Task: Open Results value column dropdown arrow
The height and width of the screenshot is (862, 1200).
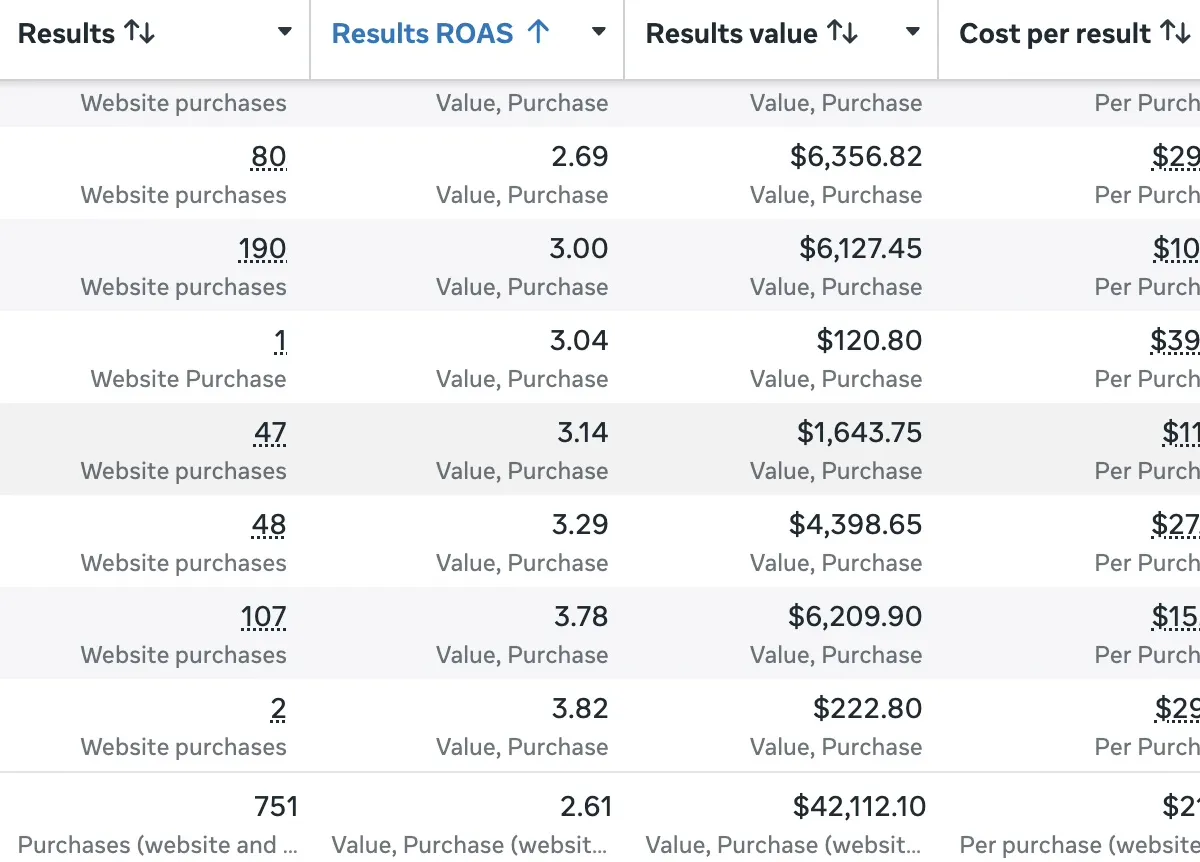Action: click(913, 33)
